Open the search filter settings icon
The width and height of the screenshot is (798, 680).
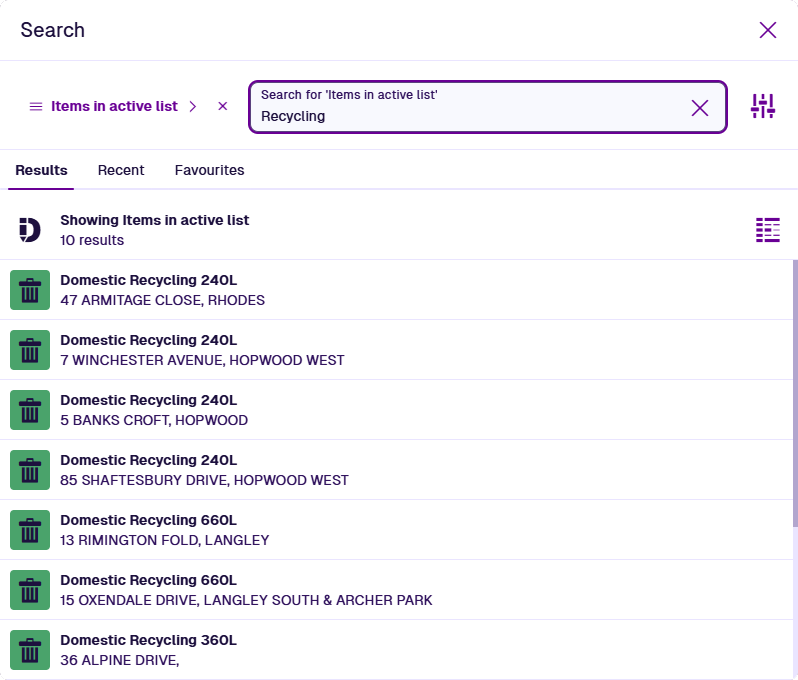[x=763, y=106]
